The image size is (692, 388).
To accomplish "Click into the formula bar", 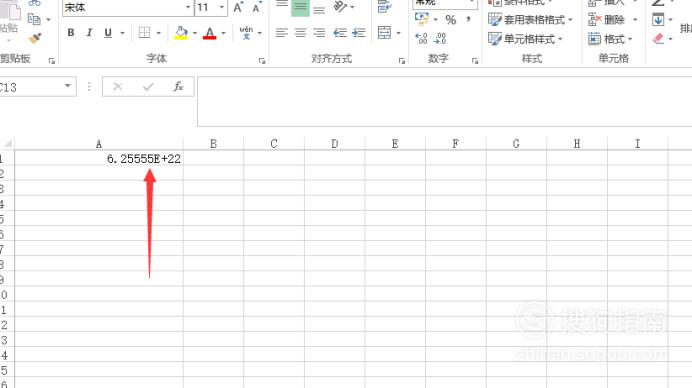I will click(444, 102).
